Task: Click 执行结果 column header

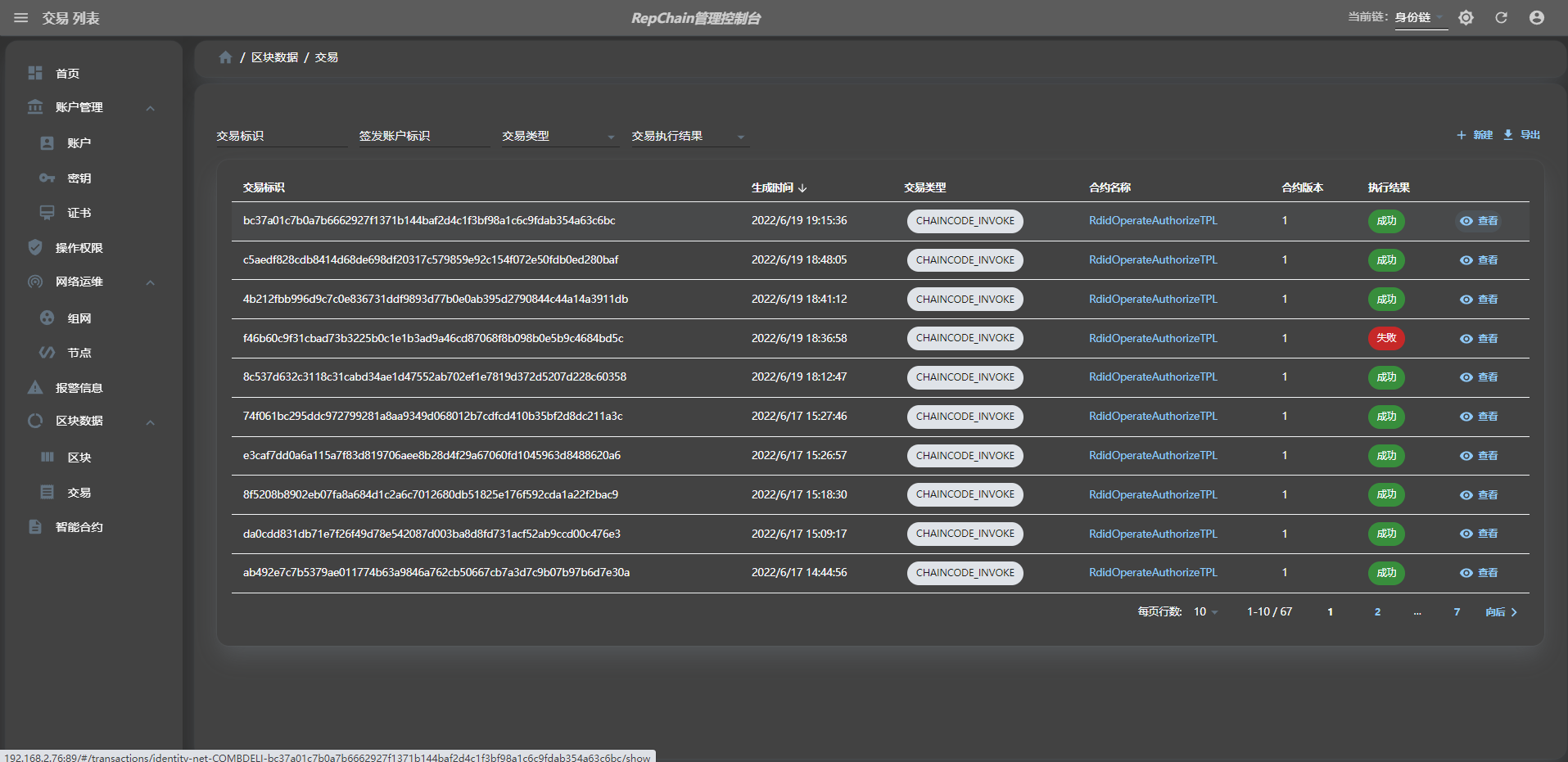Action: tap(1389, 188)
